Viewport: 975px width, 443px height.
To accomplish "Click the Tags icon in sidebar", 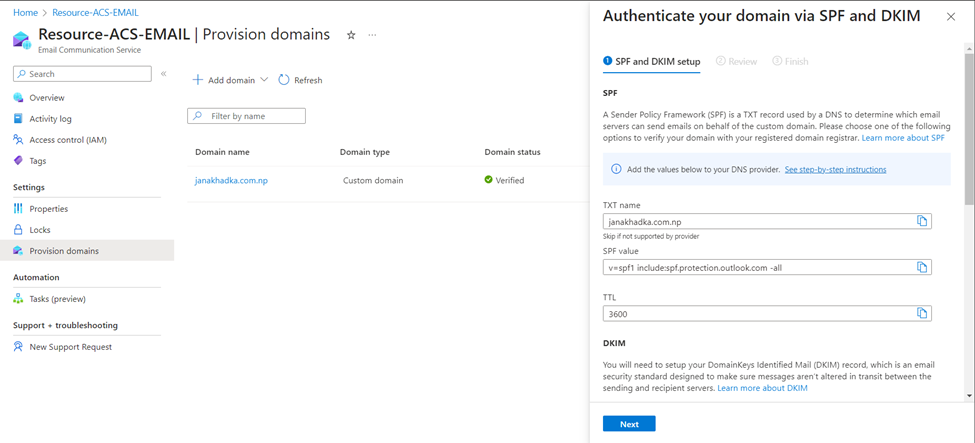I will coord(19,161).
